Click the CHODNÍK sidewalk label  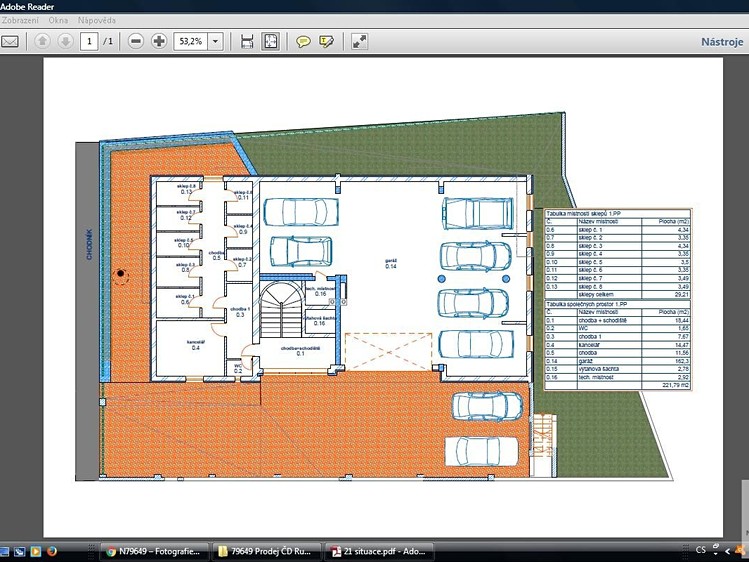[89, 244]
